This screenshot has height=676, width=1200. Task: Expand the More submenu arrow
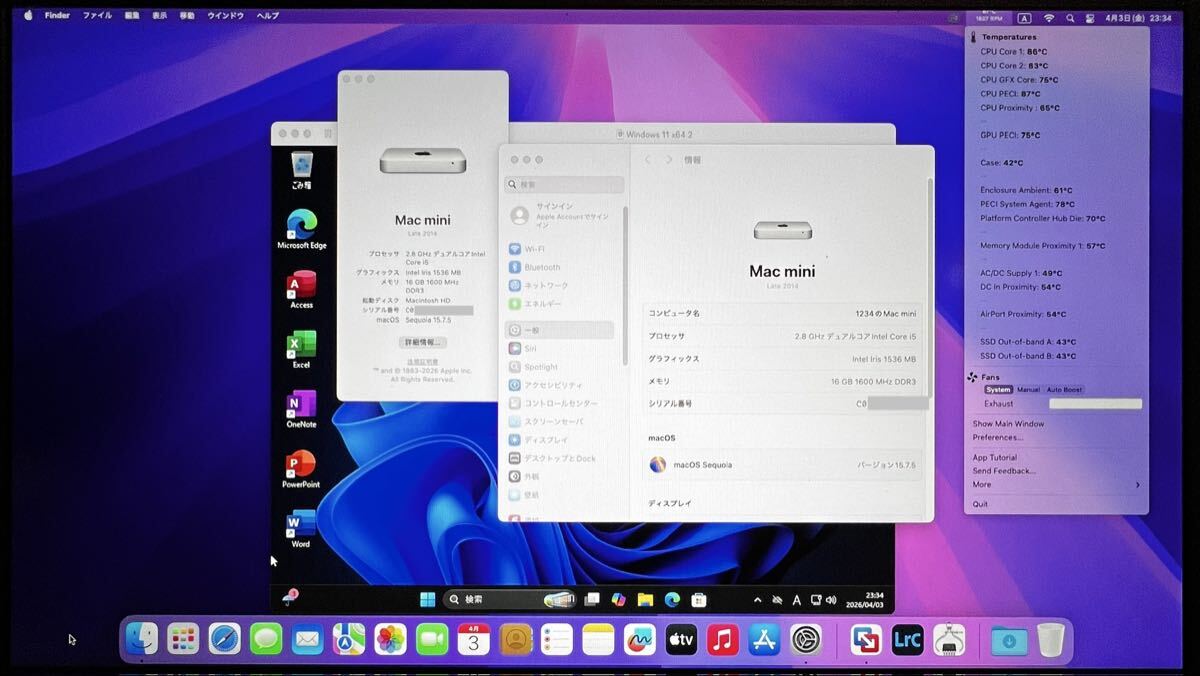pyautogui.click(x=1137, y=485)
